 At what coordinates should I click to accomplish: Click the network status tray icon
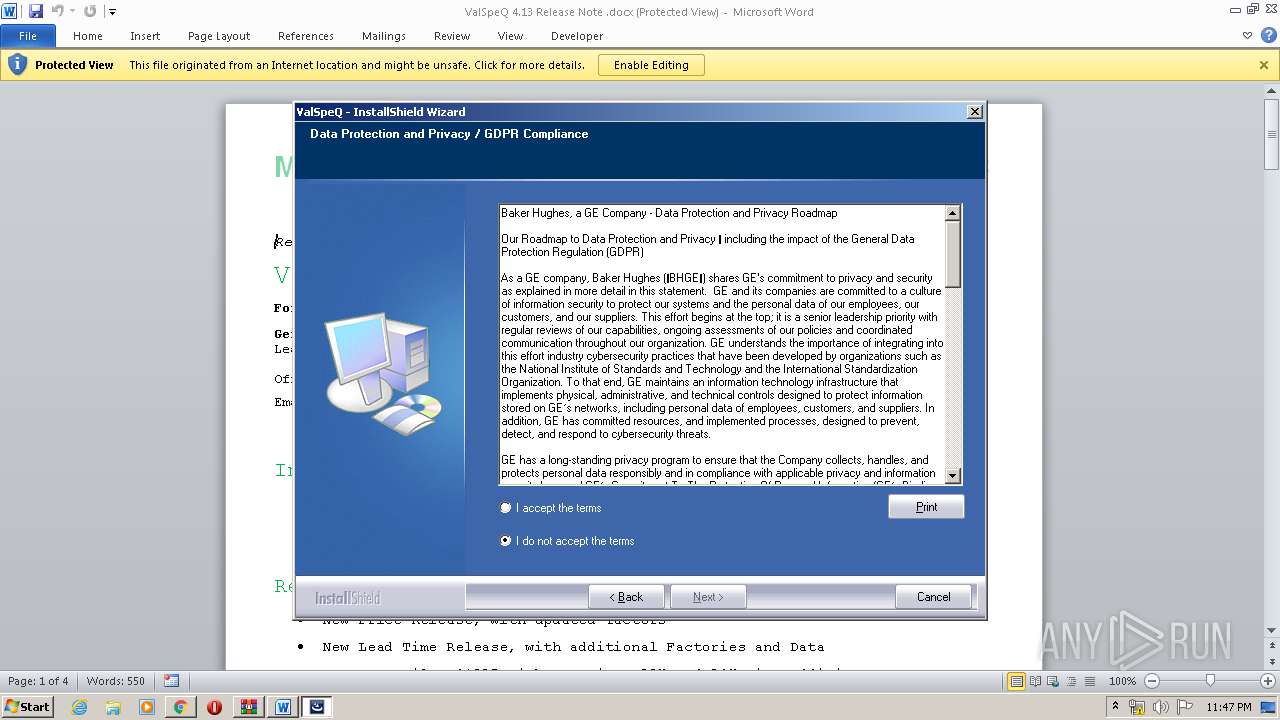click(1136, 707)
